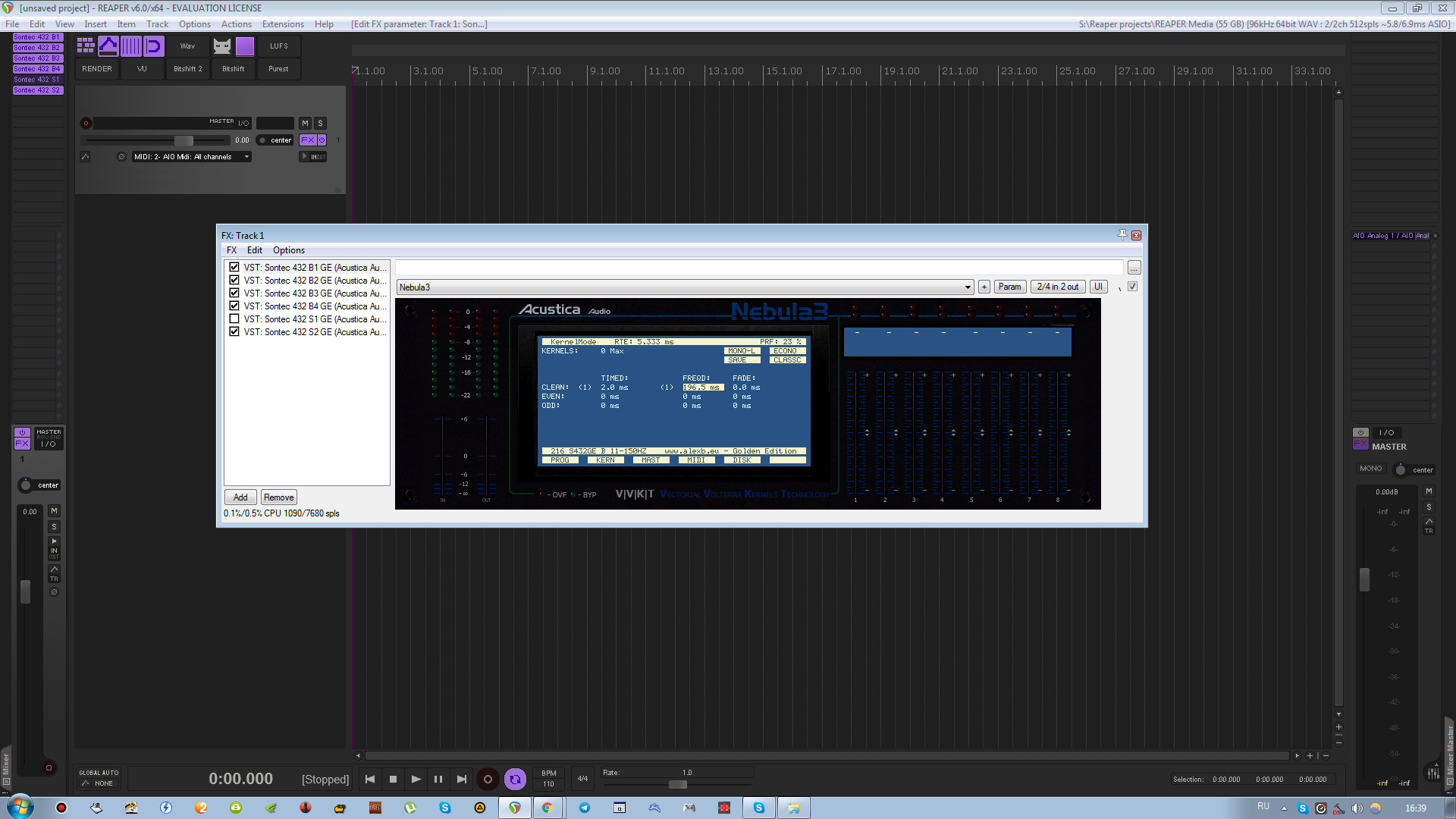Screen dimensions: 1456x819
Task: Click the grid toolbar icon
Action: [86, 46]
